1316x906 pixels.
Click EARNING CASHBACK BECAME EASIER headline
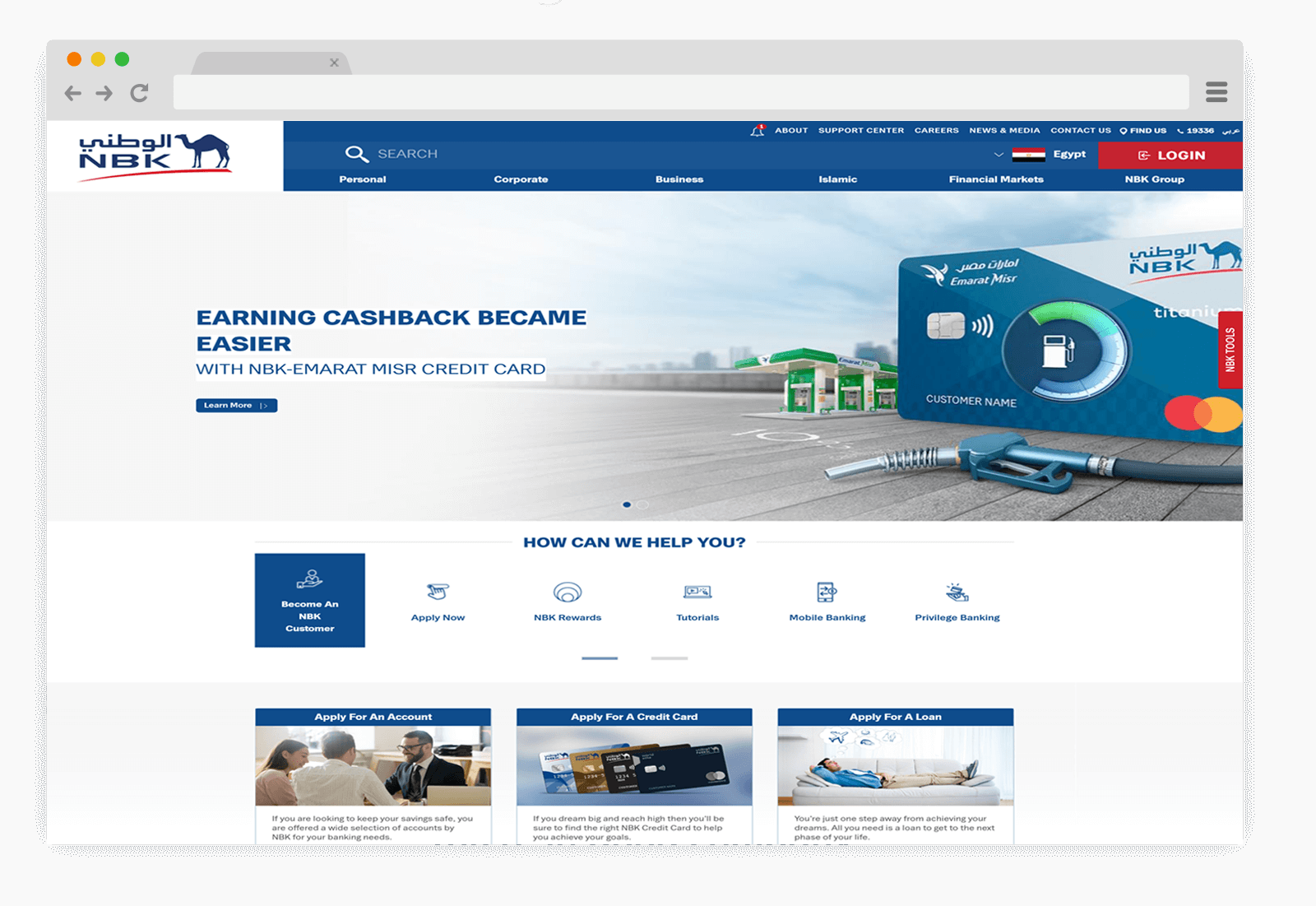(392, 330)
